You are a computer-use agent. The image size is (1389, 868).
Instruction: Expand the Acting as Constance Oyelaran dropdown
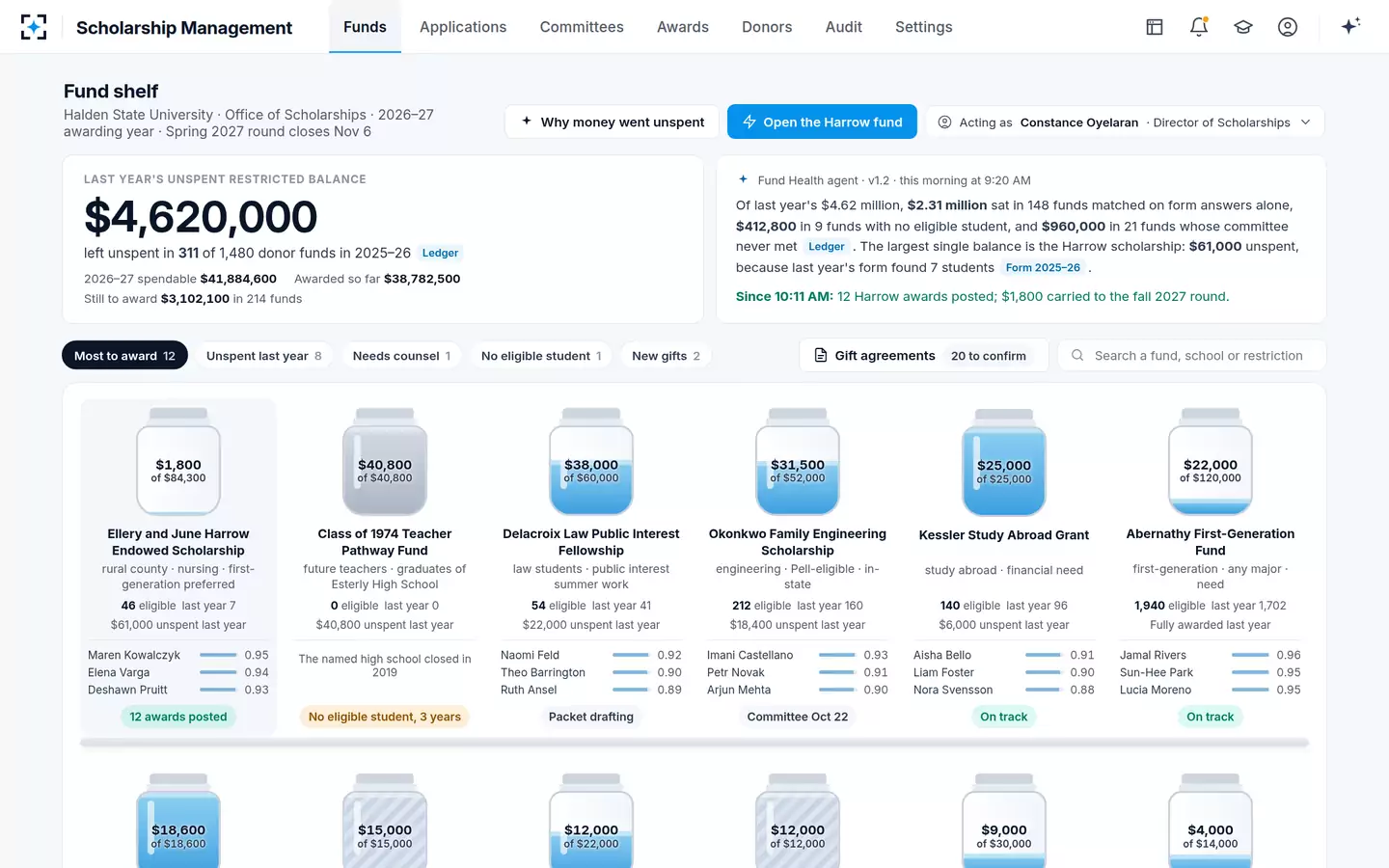pos(1125,122)
